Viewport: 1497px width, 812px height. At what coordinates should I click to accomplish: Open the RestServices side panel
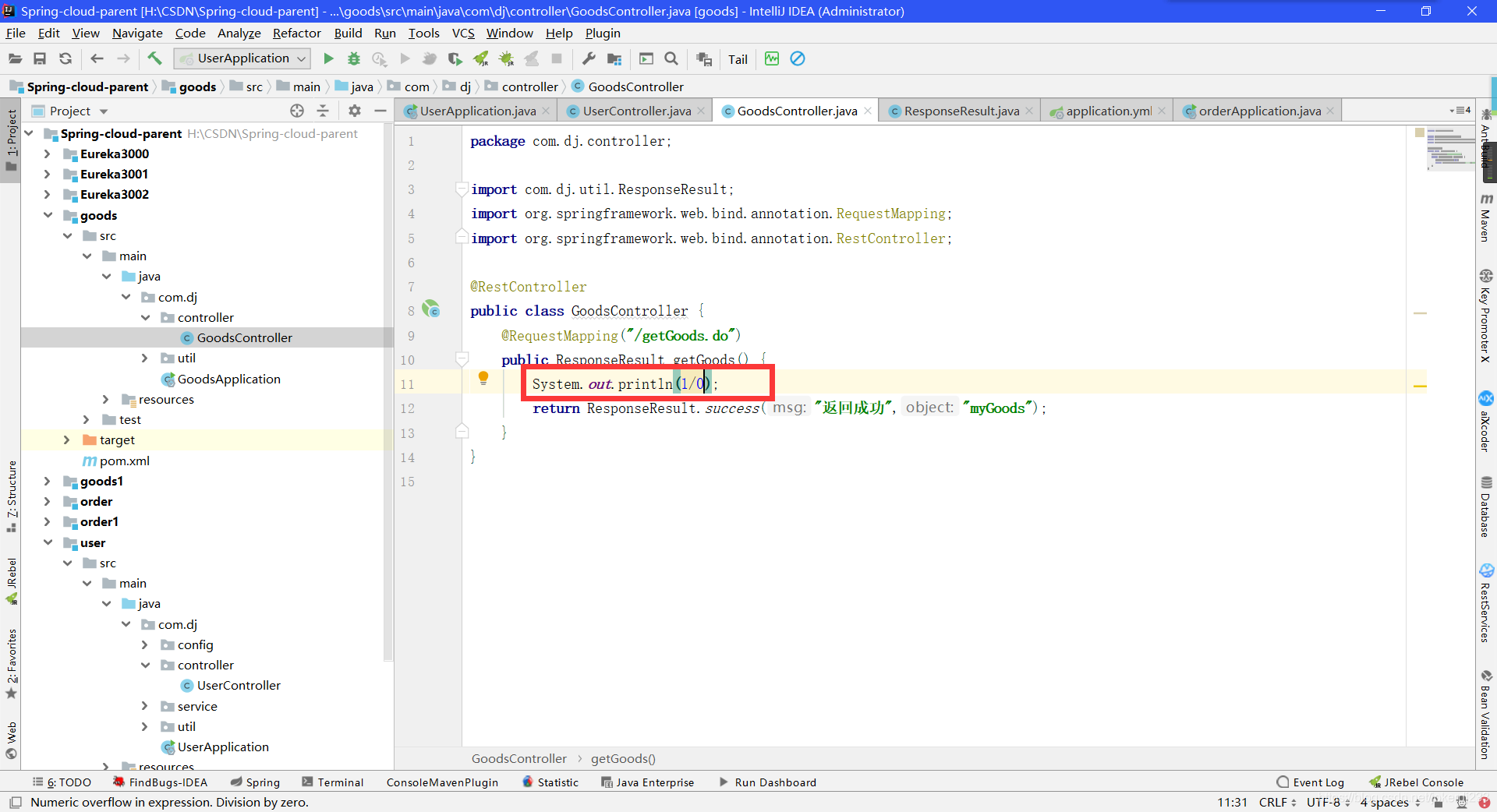(x=1486, y=604)
